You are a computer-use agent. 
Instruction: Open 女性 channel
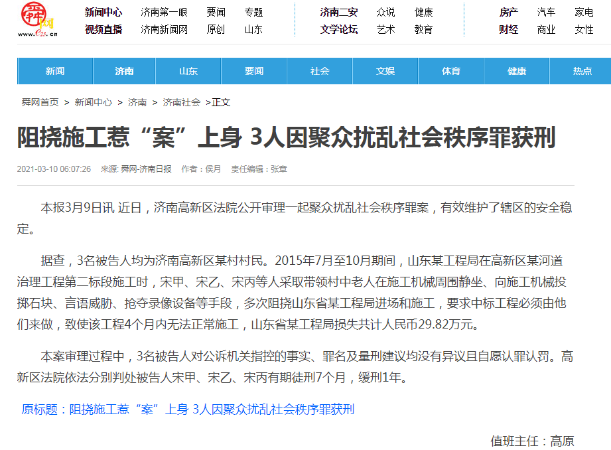pyautogui.click(x=584, y=30)
